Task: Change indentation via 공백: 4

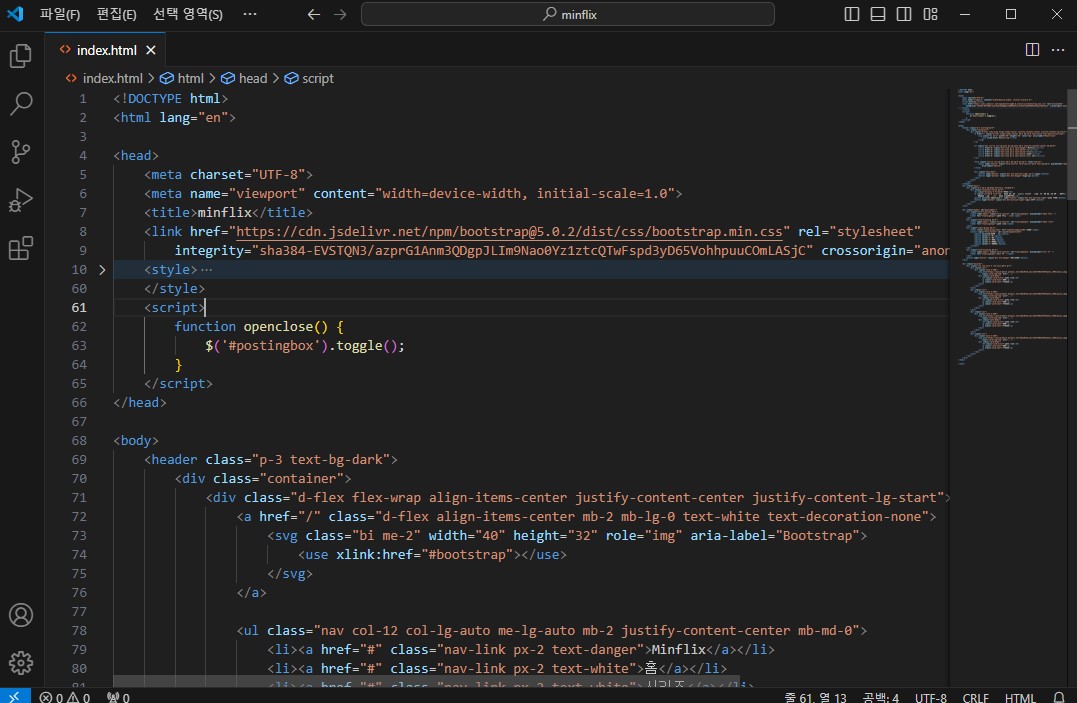Action: point(881,698)
